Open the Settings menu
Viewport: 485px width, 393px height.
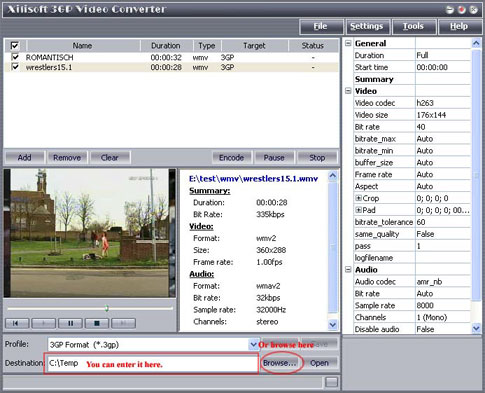(x=367, y=26)
